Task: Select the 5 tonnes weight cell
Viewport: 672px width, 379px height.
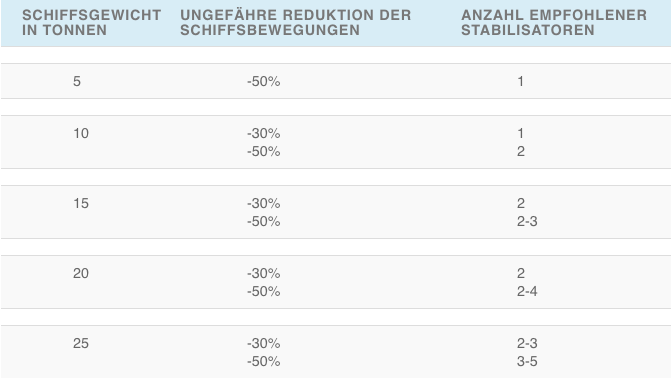Action: tap(77, 81)
